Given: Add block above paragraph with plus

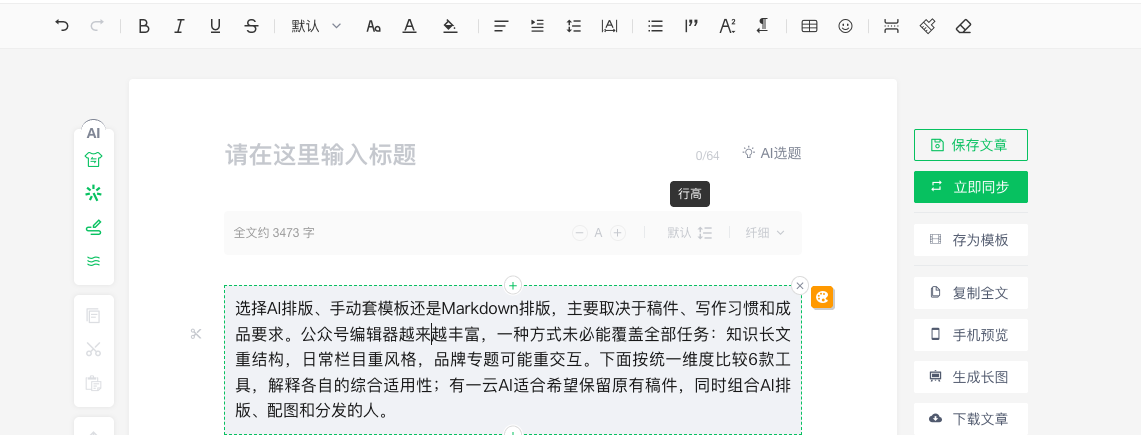Looking at the screenshot, I should [513, 284].
